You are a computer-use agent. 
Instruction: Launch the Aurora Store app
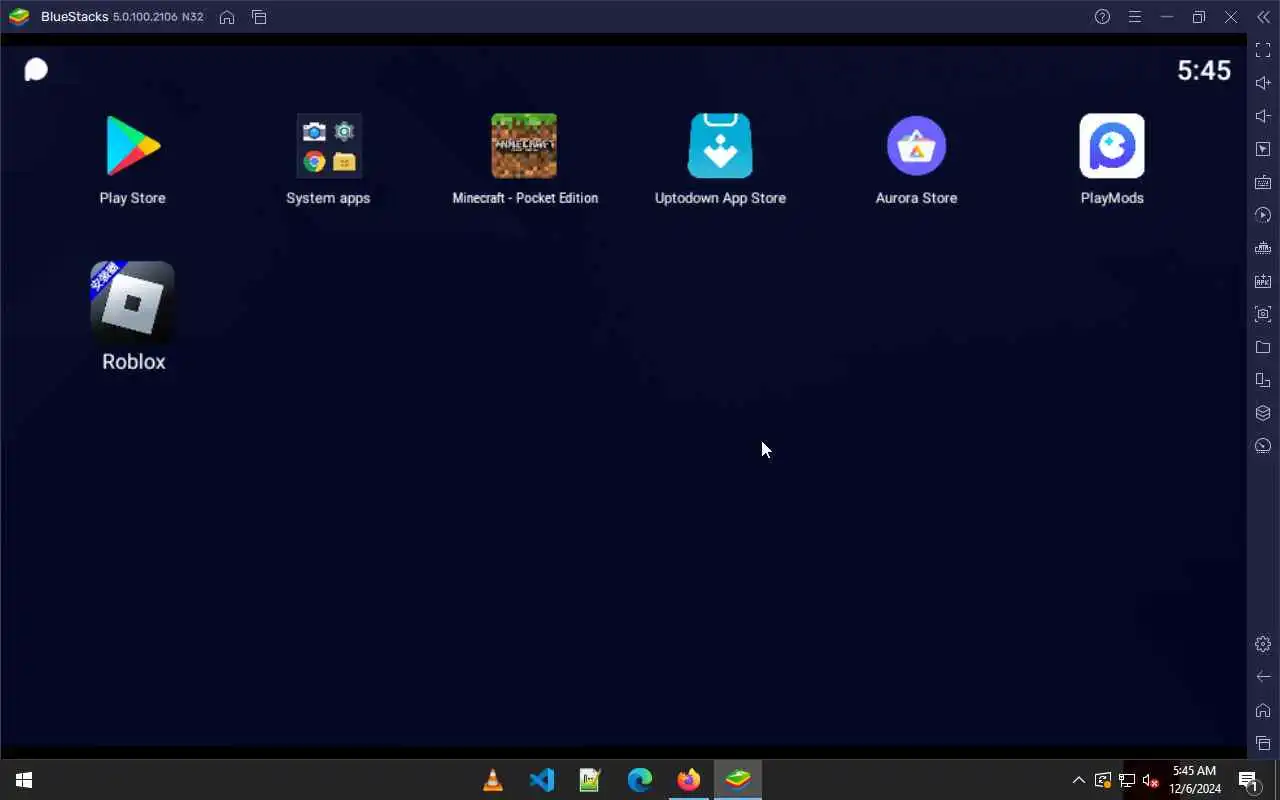coord(916,146)
